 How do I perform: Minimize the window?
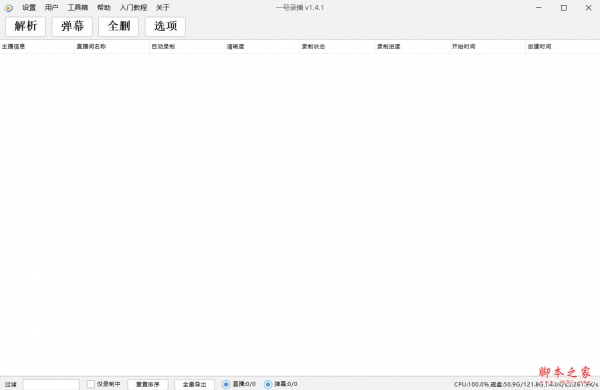coord(539,8)
